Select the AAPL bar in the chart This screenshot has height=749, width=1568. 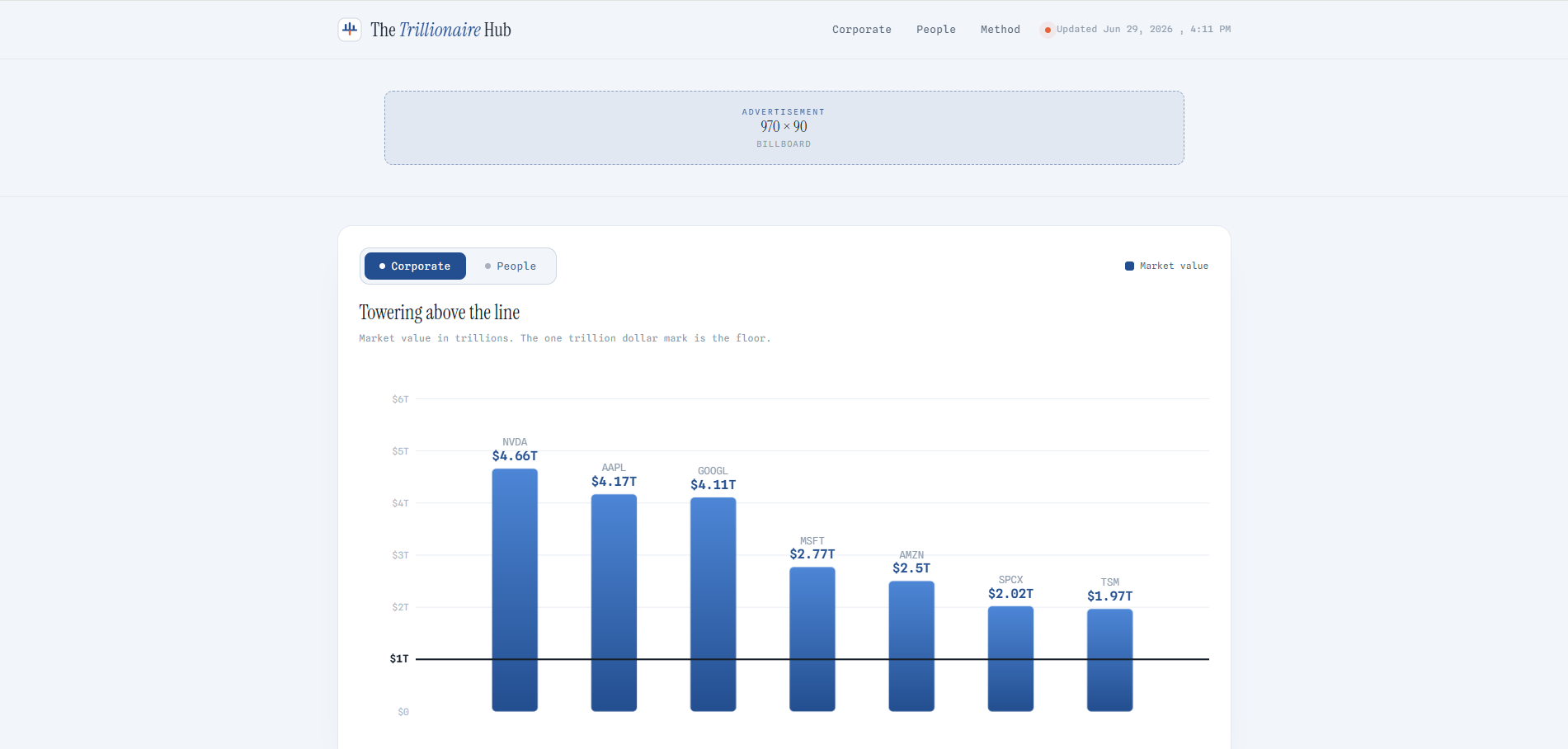pyautogui.click(x=614, y=603)
